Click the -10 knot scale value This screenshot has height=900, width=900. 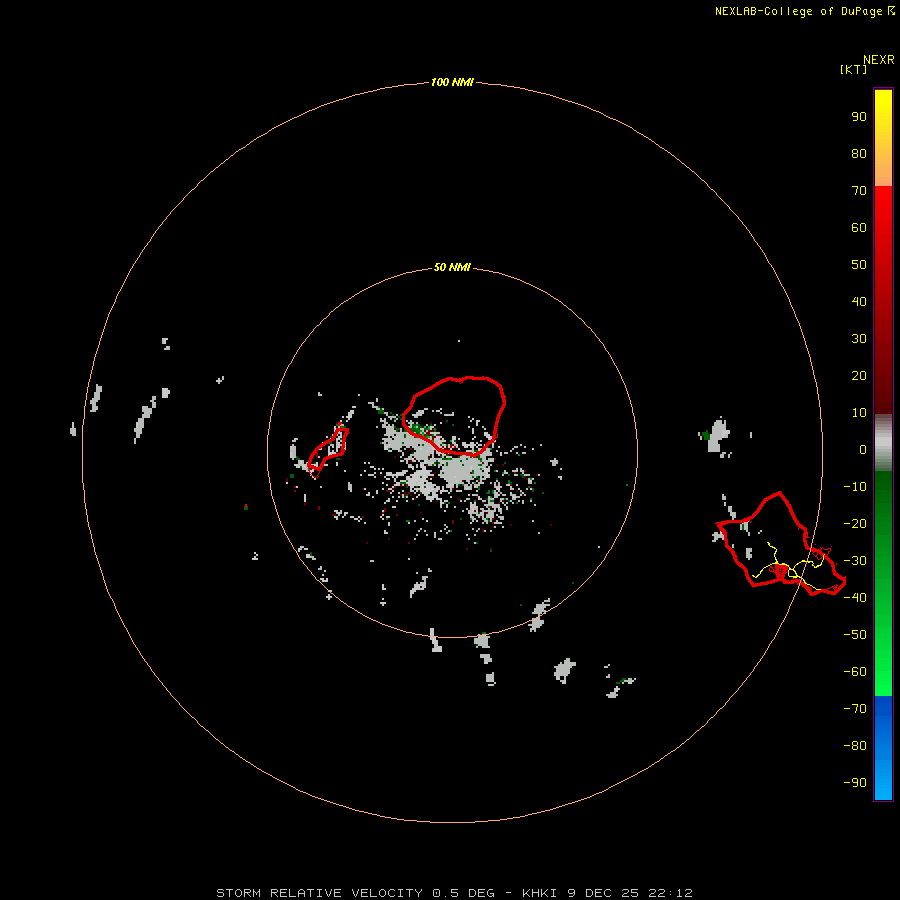(x=855, y=487)
